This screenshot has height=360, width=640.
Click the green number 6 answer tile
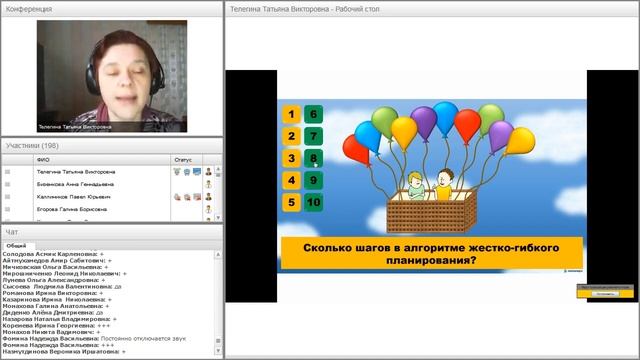tap(313, 114)
